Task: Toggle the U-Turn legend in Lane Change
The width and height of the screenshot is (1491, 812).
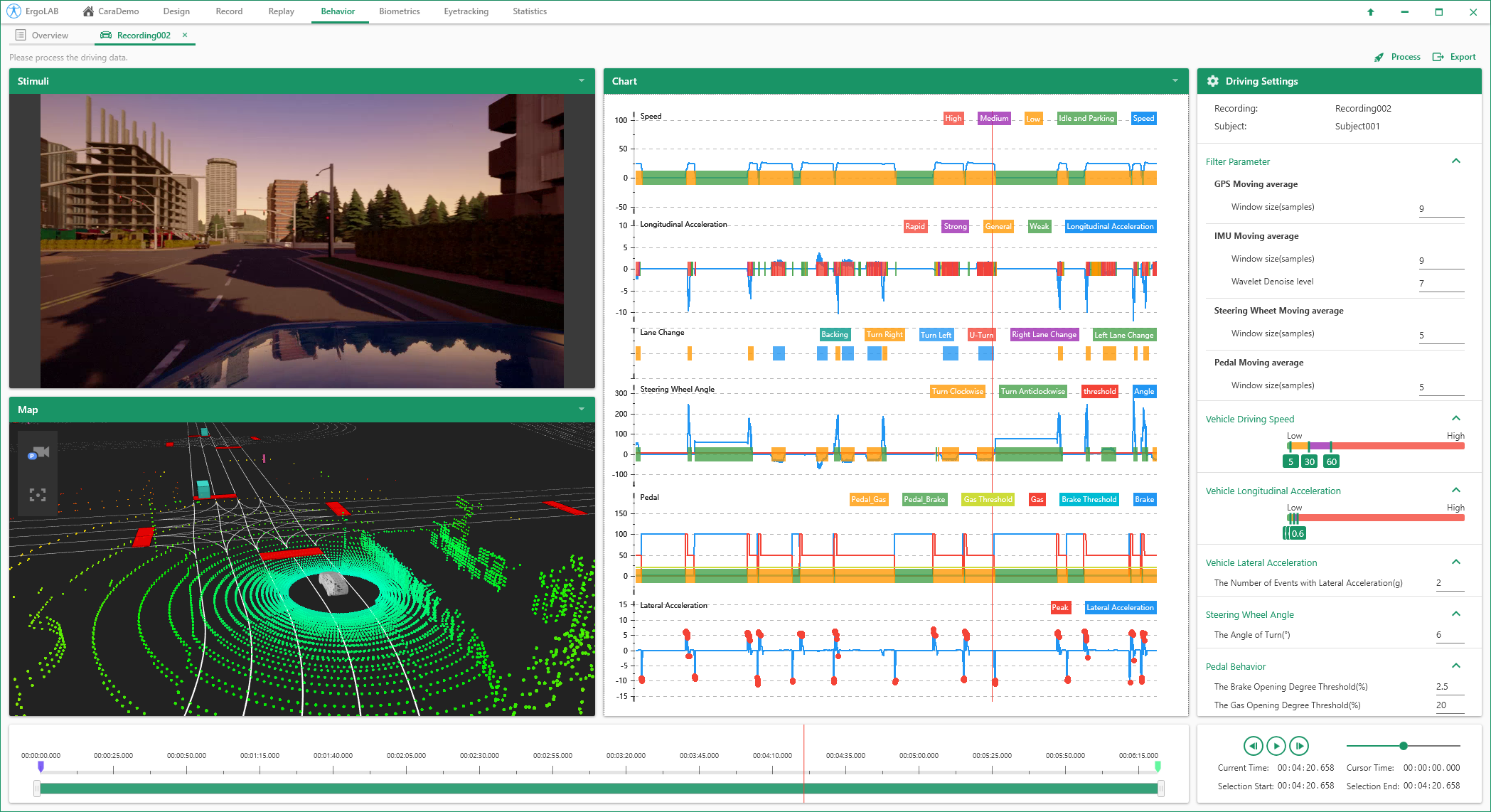Action: coord(981,335)
